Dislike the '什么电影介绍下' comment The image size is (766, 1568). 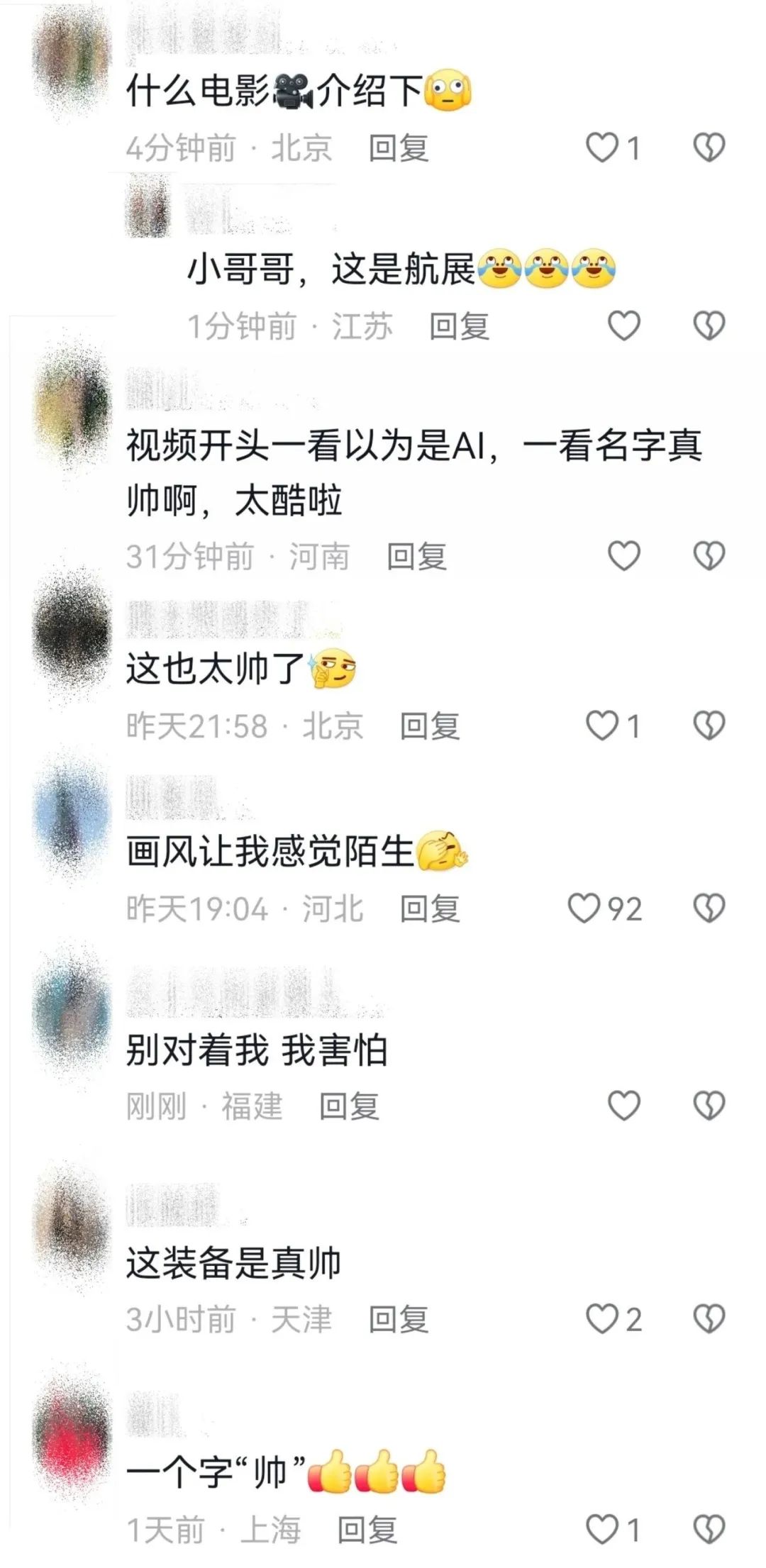pyautogui.click(x=709, y=148)
